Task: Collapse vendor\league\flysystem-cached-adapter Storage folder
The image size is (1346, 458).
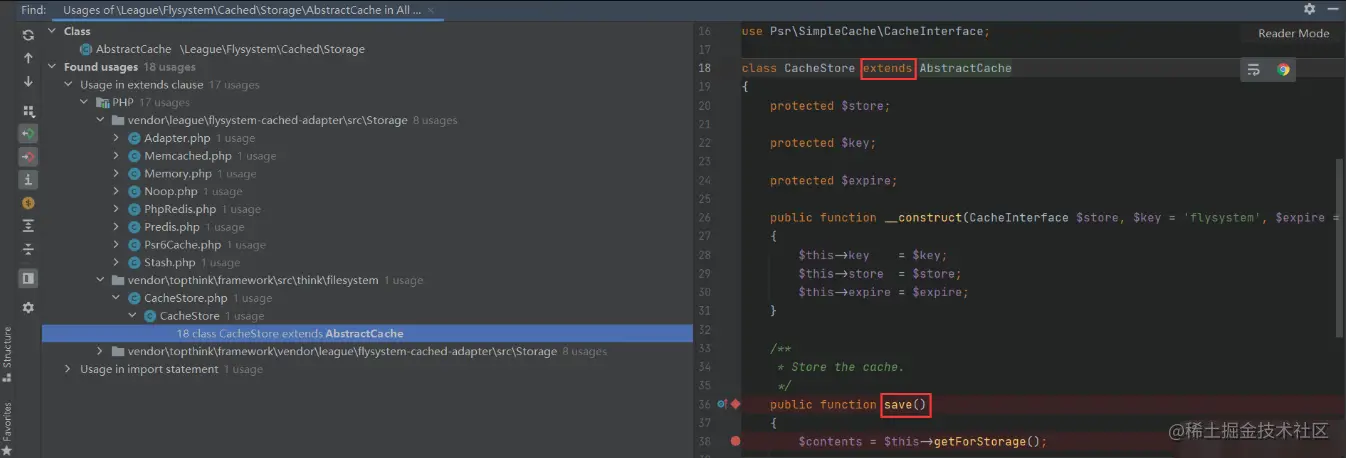Action: (101, 120)
